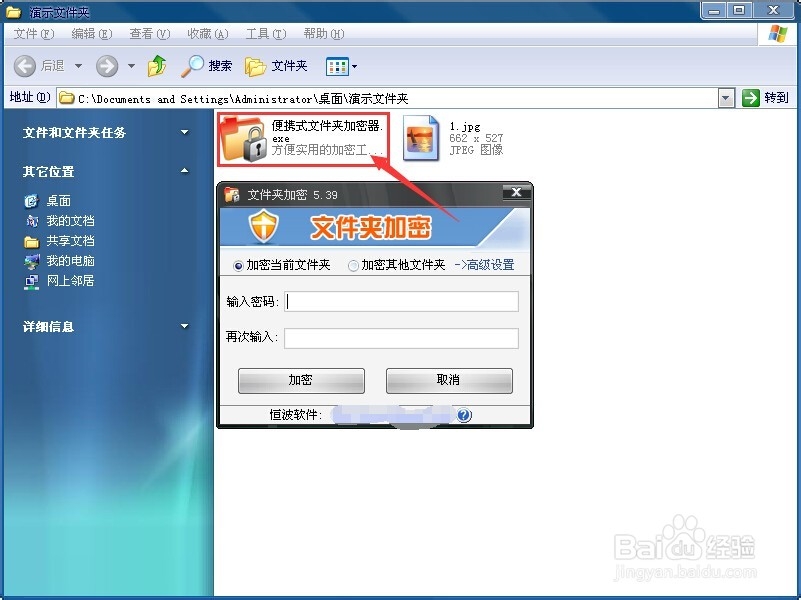Image resolution: width=801 pixels, height=600 pixels.
Task: Click the 桌面 sidebar icon
Action: click(31, 201)
